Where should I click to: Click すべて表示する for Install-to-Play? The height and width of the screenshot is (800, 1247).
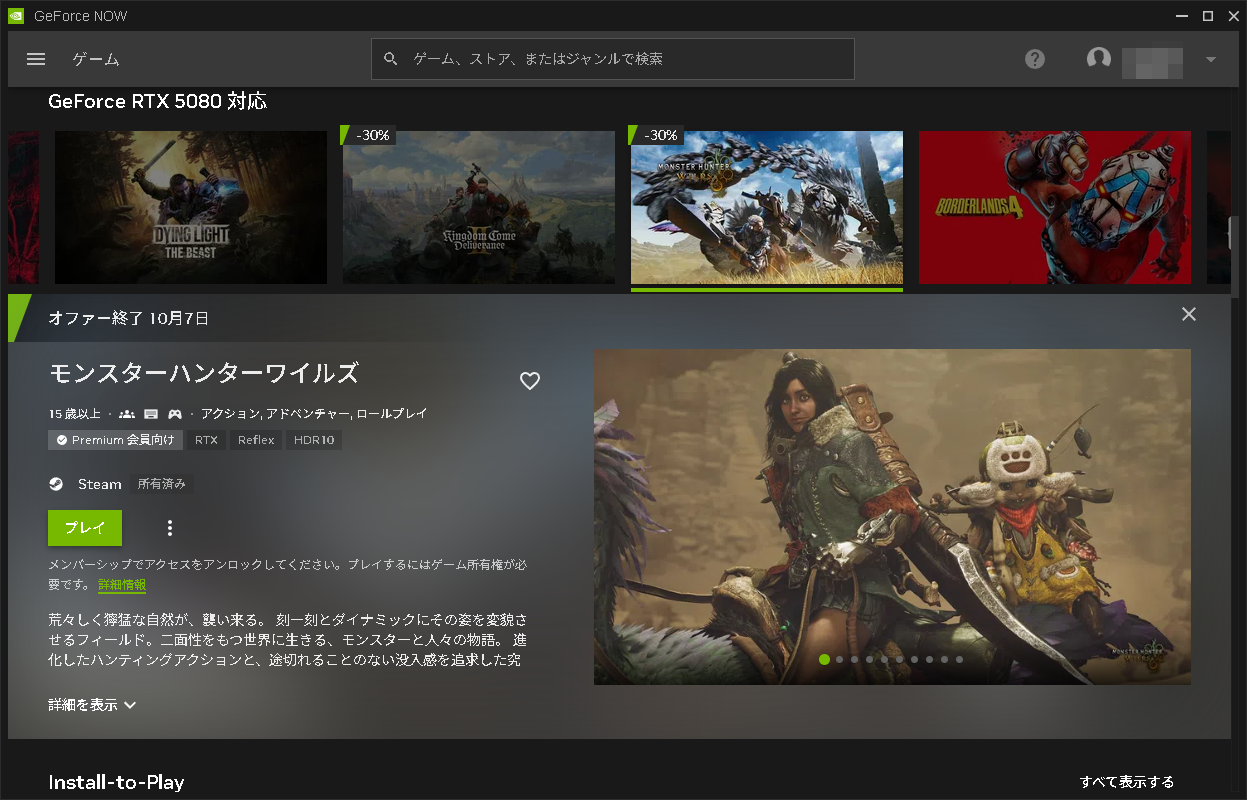(1126, 782)
